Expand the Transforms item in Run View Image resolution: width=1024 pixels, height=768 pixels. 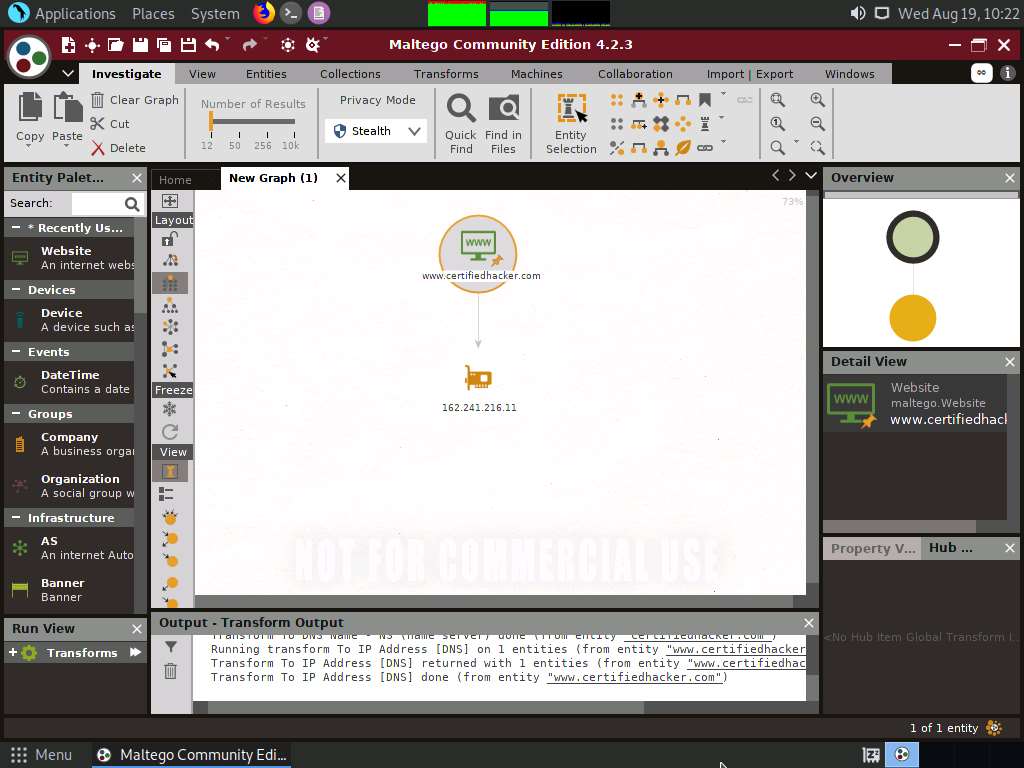coord(12,652)
